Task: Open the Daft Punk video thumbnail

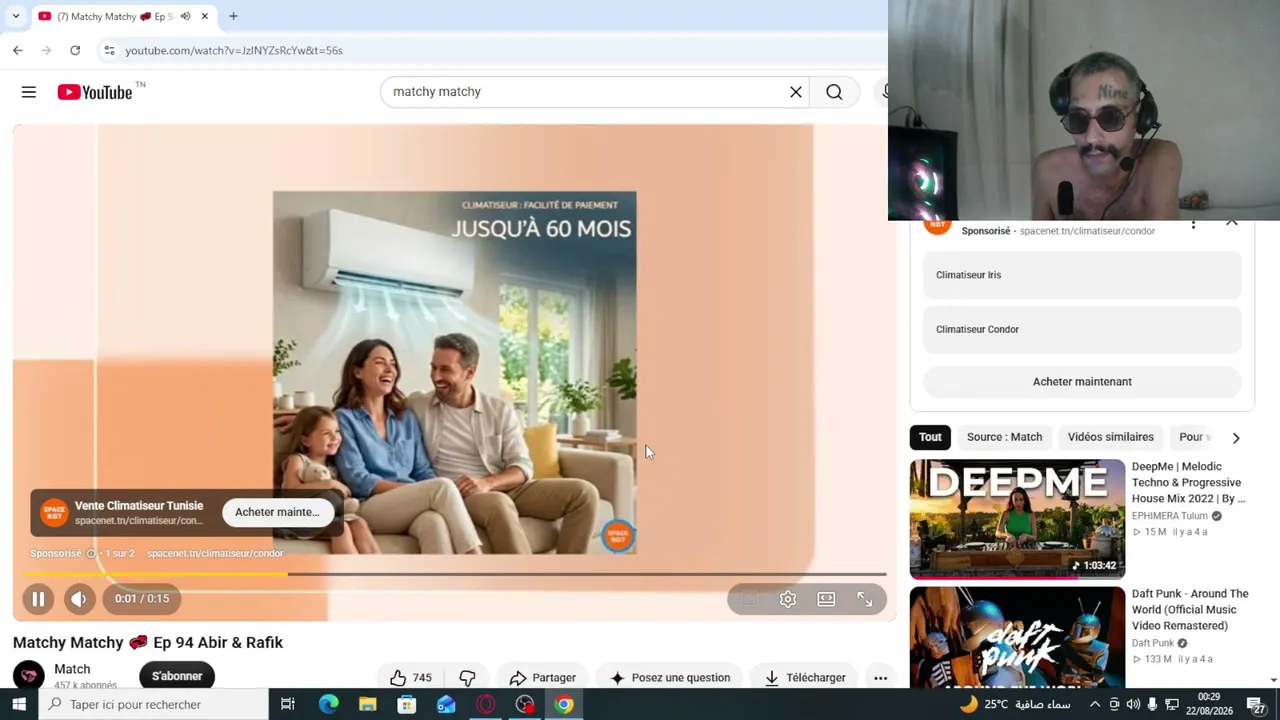Action: (x=1017, y=638)
